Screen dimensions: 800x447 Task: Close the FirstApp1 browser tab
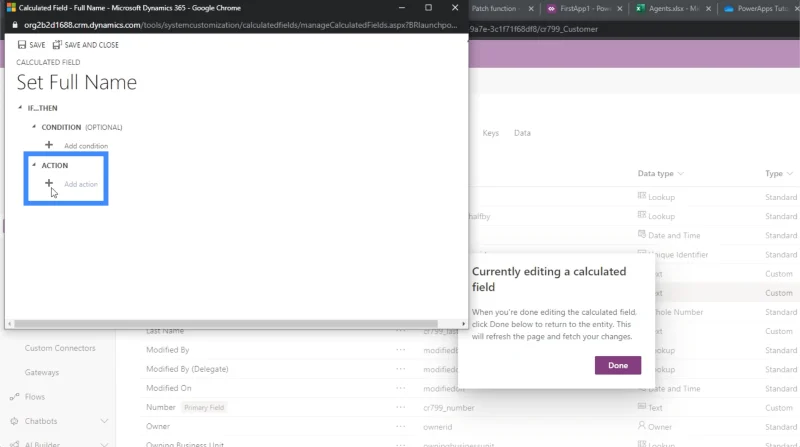tap(619, 9)
